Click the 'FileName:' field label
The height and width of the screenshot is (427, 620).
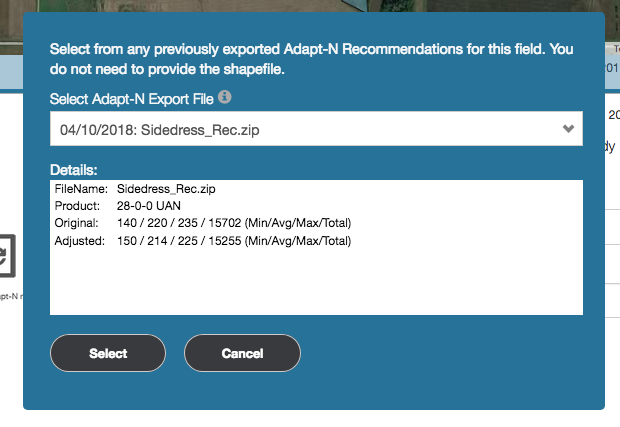coord(80,188)
